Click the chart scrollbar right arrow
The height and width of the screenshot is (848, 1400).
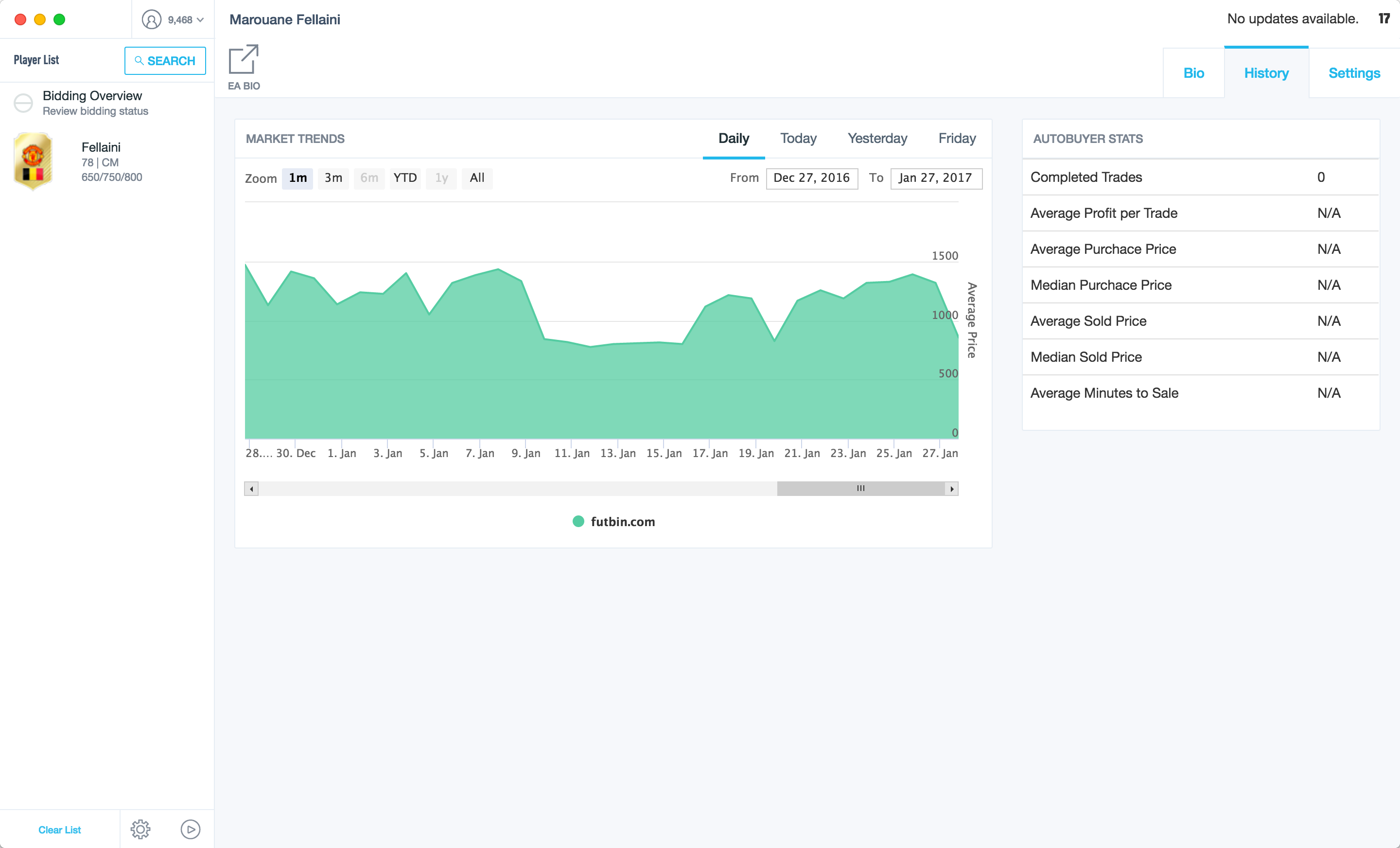tap(952, 489)
